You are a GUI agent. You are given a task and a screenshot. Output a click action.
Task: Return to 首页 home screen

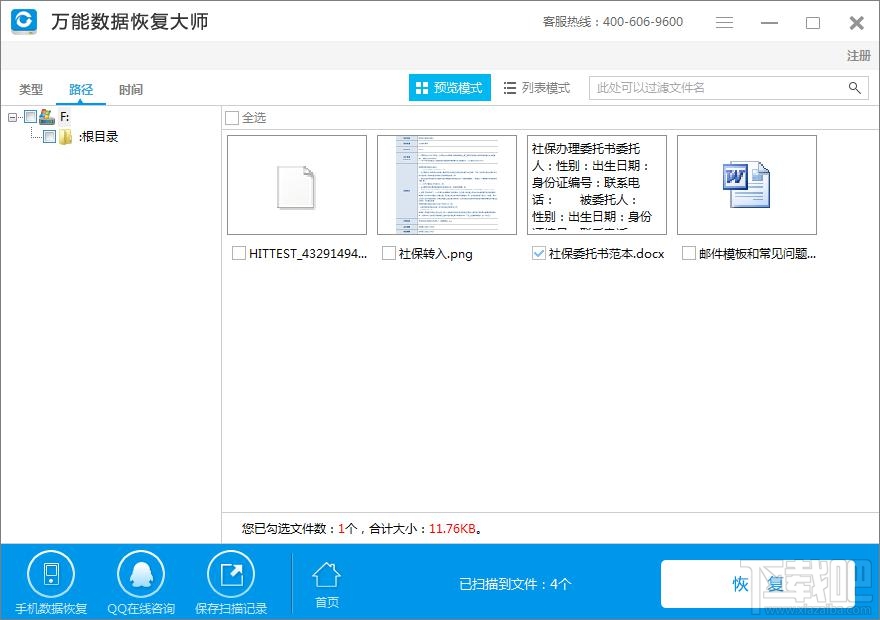coord(326,580)
